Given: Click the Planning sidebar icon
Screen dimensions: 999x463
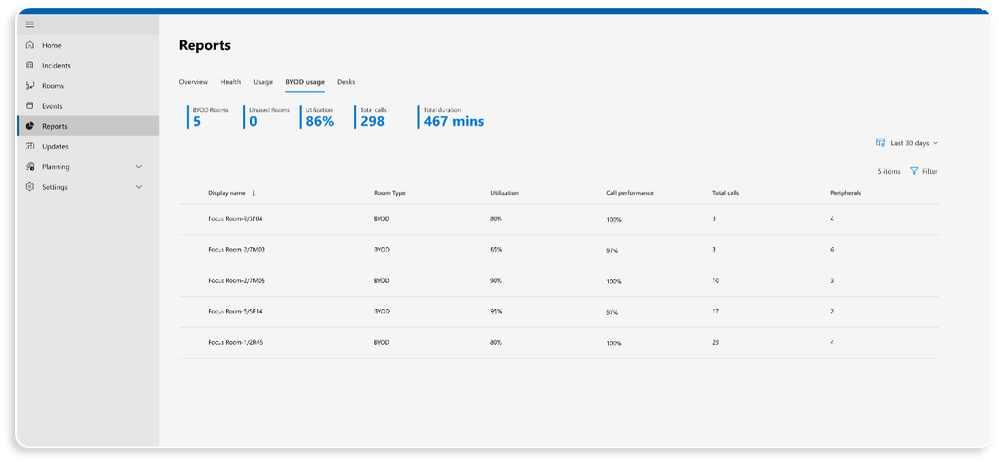Looking at the screenshot, I should (x=30, y=167).
